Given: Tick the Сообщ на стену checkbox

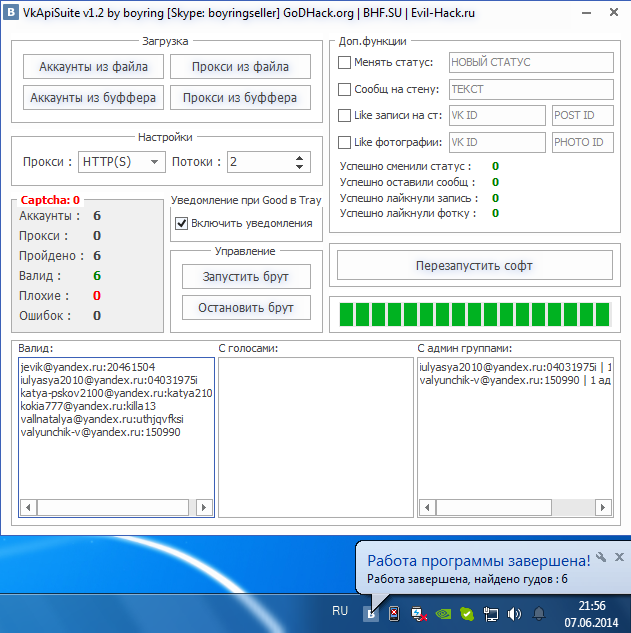Looking at the screenshot, I should 345,89.
